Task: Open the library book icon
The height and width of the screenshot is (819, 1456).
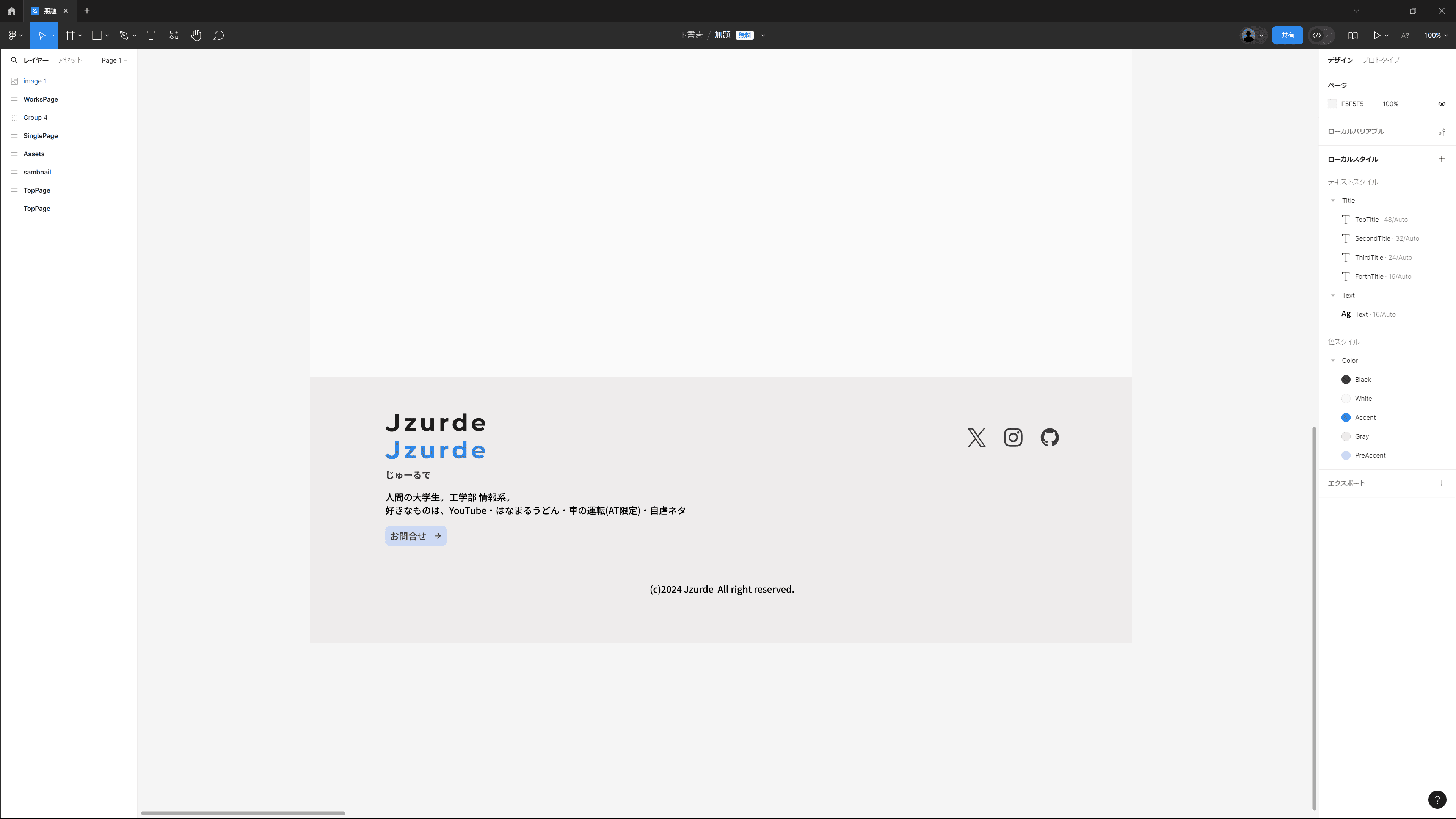Action: click(x=1352, y=35)
